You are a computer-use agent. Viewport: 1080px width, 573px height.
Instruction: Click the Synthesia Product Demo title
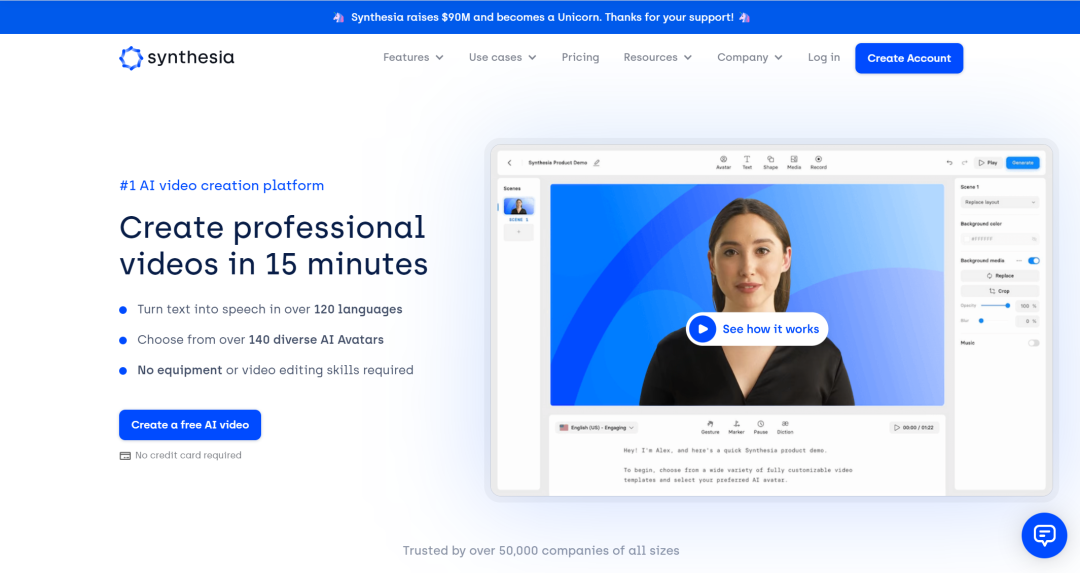coord(558,163)
